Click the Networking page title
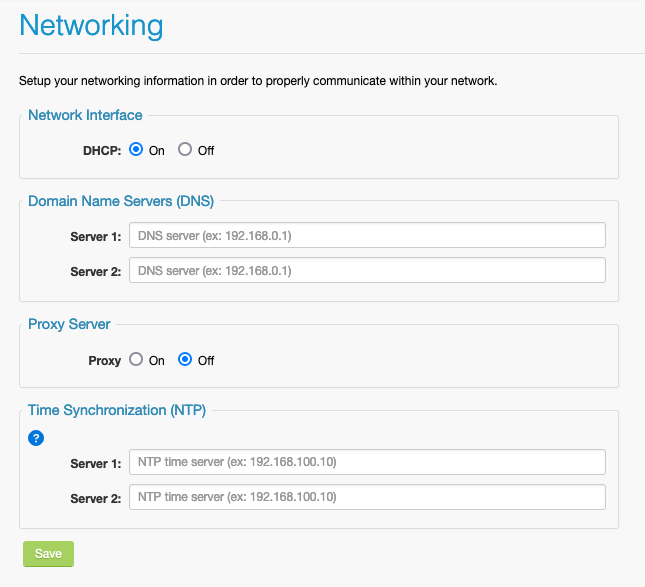The image size is (645, 587). (91, 25)
